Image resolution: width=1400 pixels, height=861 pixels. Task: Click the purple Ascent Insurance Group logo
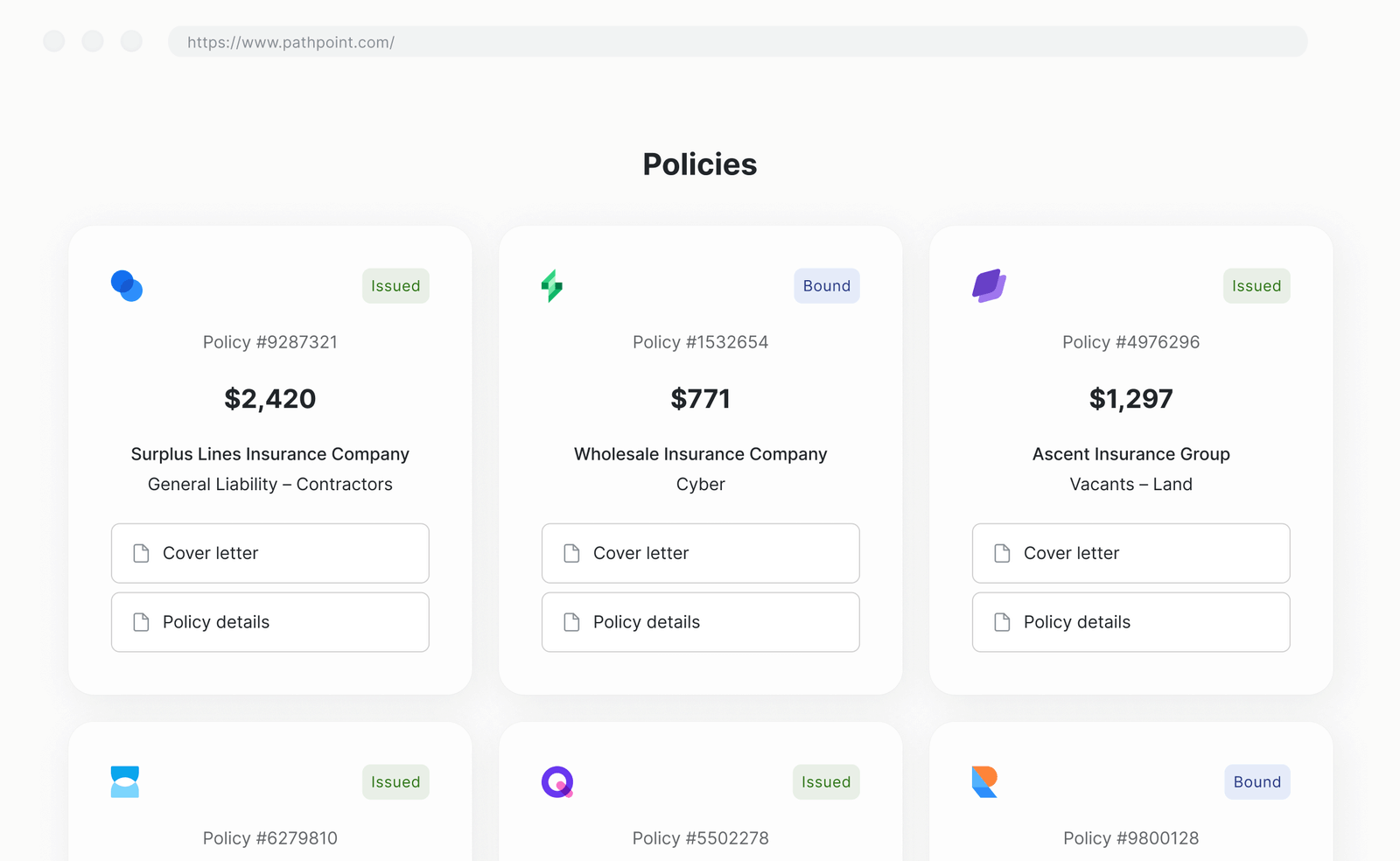click(x=988, y=286)
